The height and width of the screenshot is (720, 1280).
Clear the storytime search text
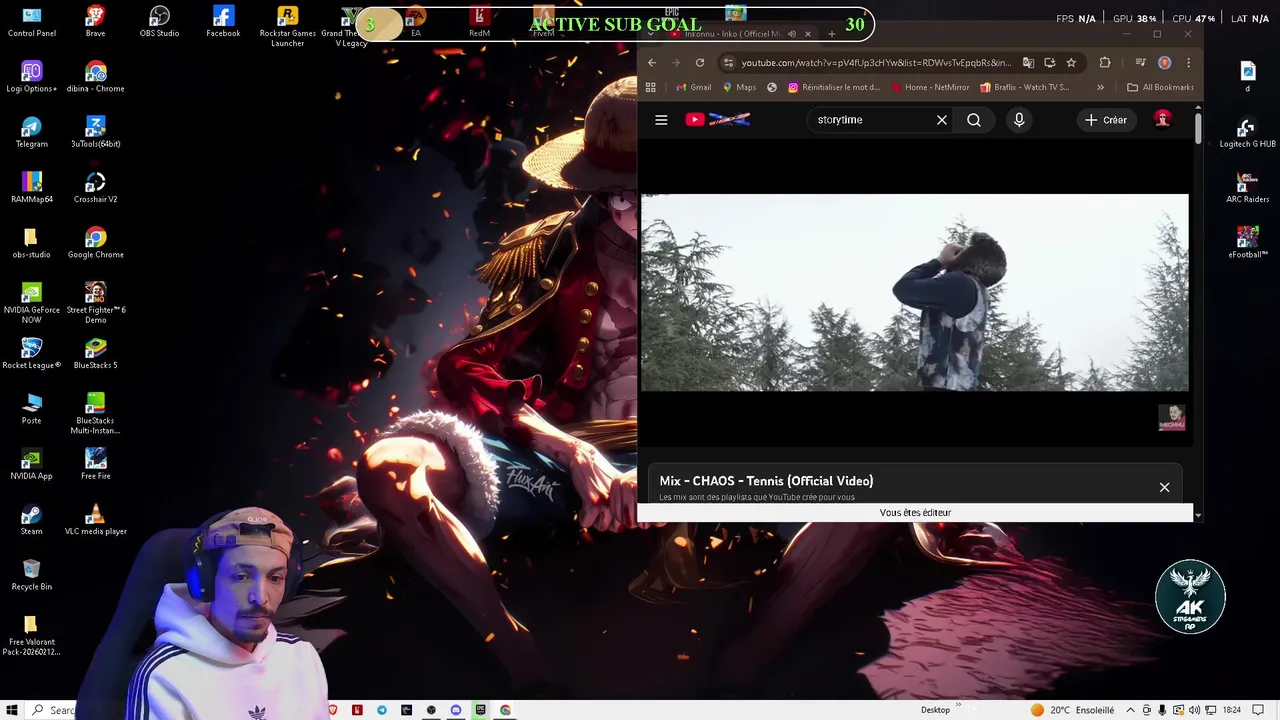[941, 120]
